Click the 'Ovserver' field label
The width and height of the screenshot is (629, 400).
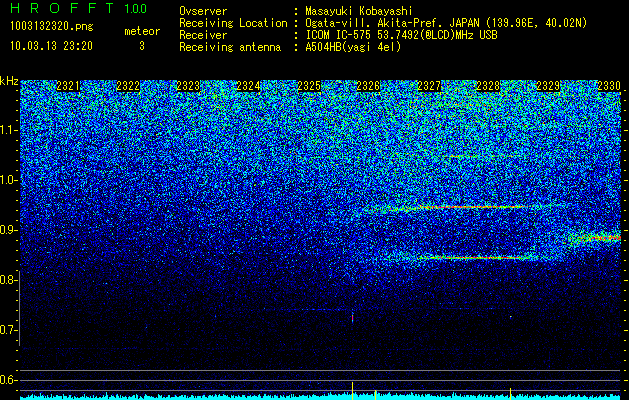click(x=203, y=11)
